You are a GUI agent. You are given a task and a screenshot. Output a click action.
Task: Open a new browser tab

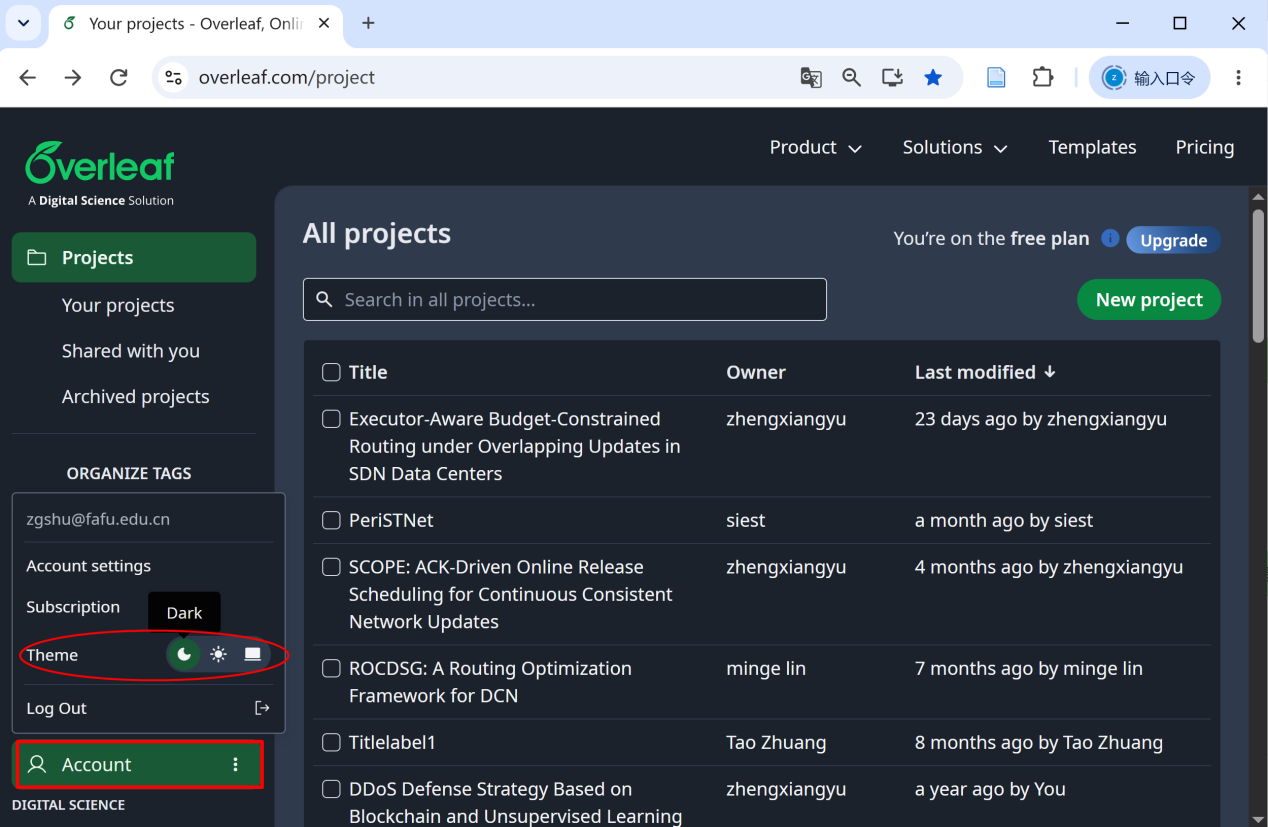[x=368, y=23]
